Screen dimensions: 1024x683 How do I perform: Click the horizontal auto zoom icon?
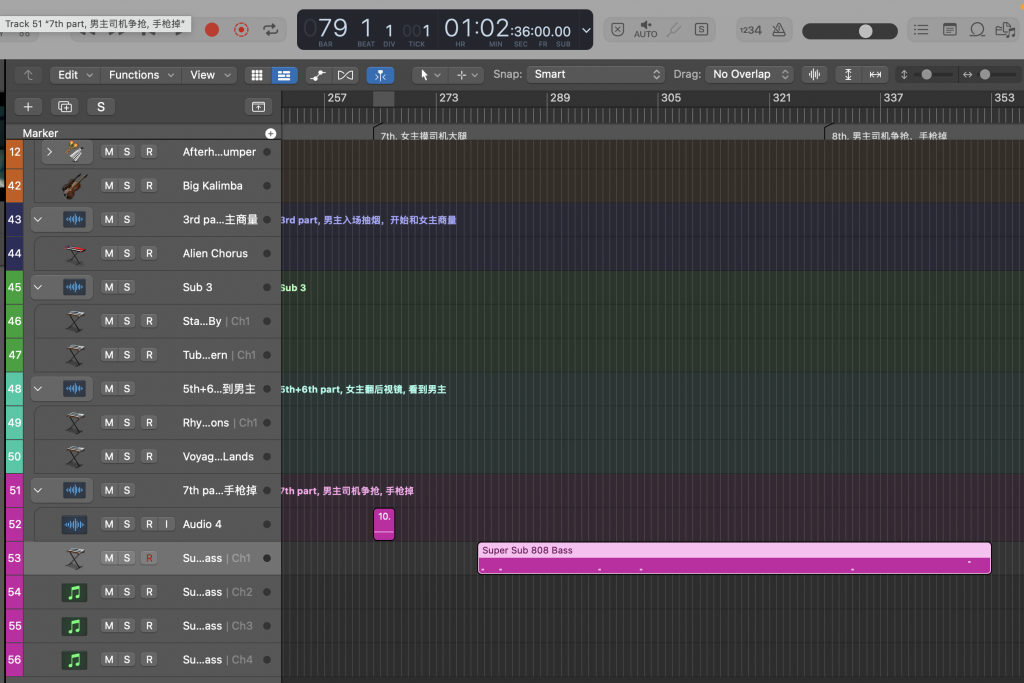point(875,74)
